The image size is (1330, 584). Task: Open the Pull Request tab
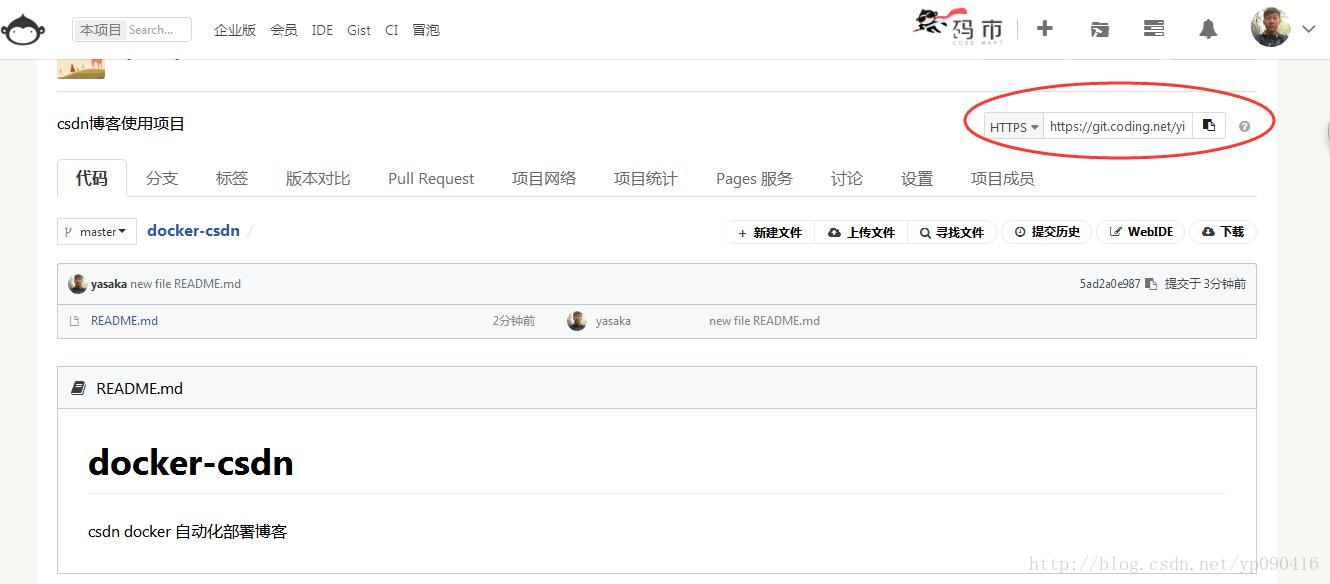coord(431,178)
